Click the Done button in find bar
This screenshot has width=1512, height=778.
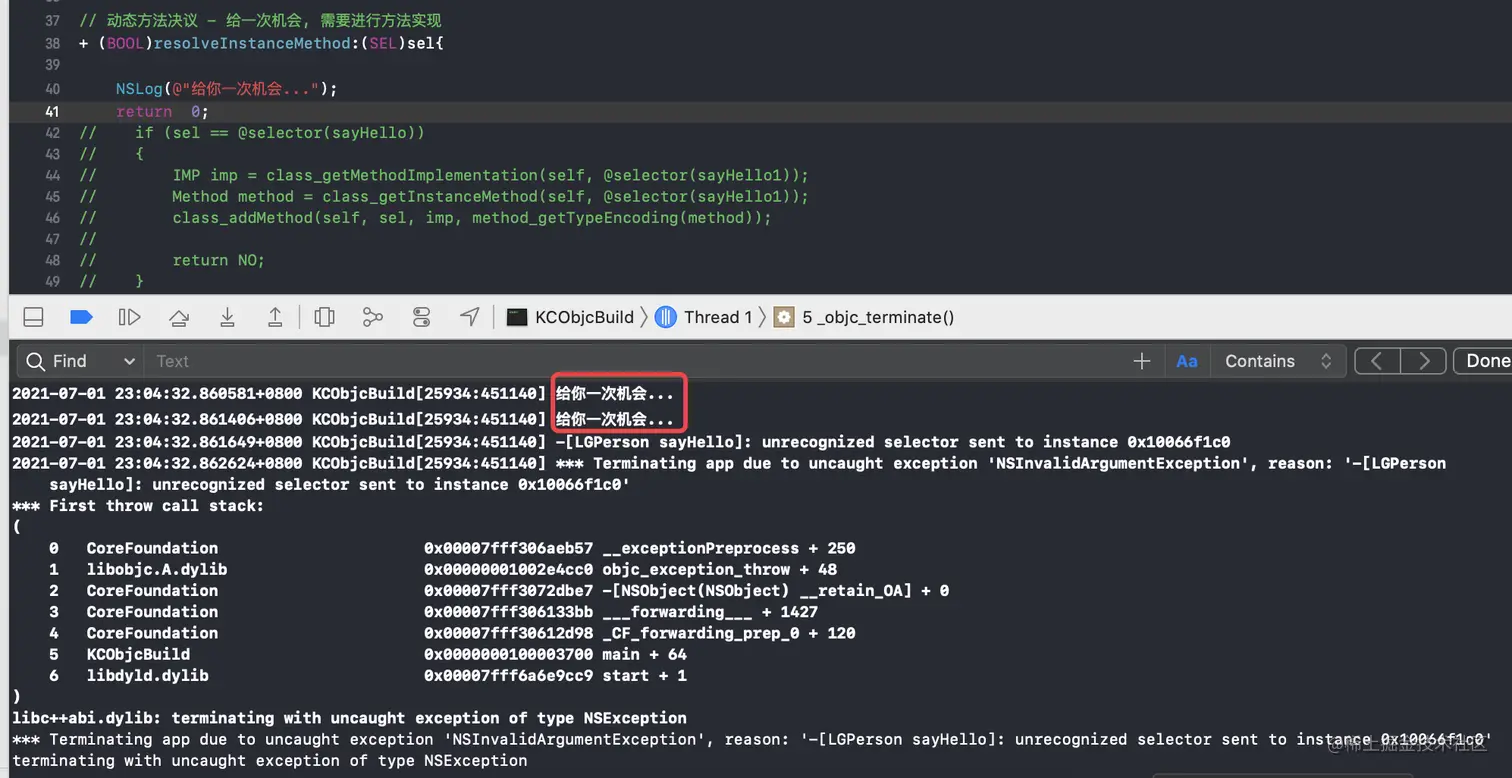tap(1486, 361)
